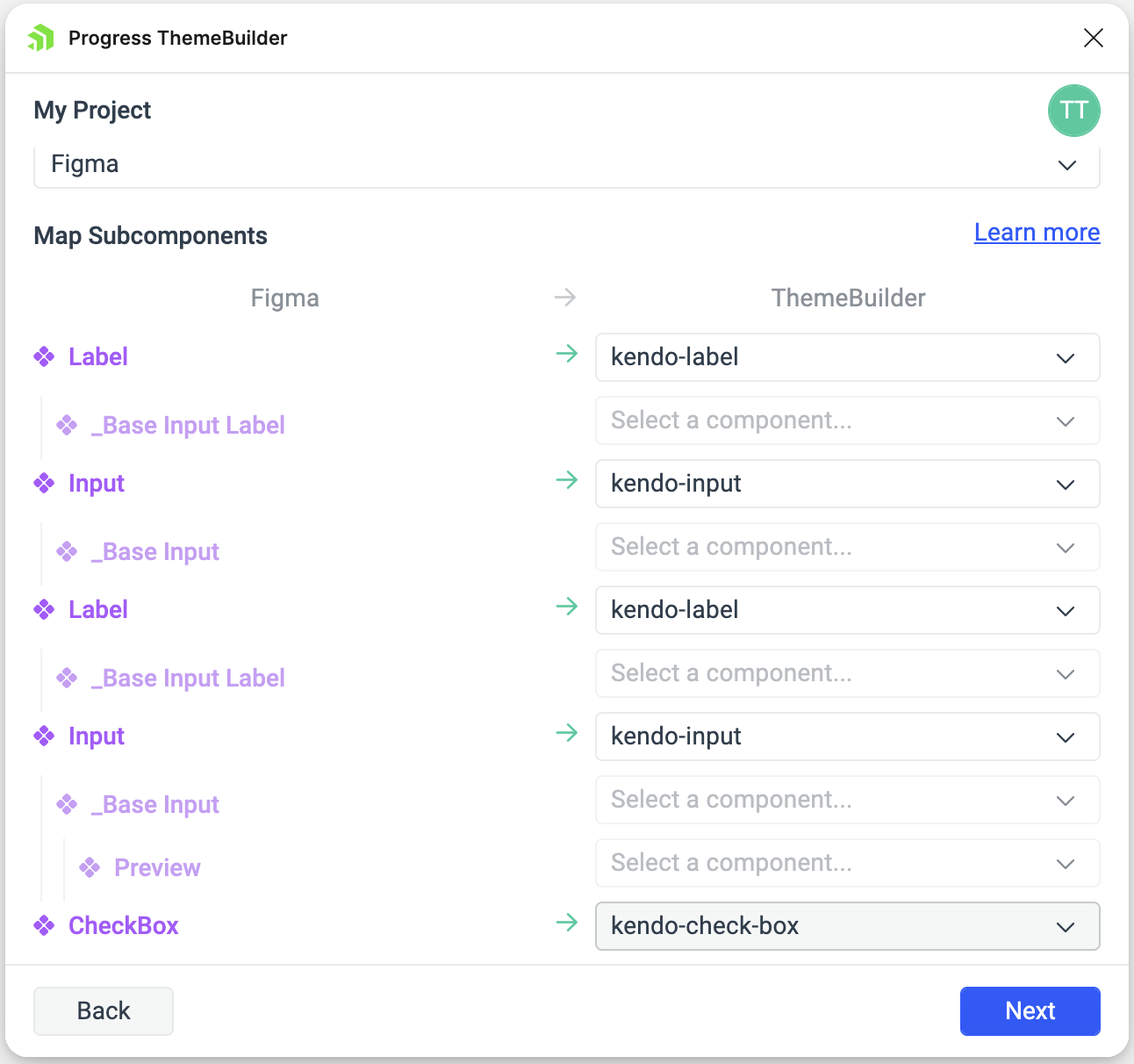This screenshot has height=1064, width=1134.
Task: Select the Preview subcomponent tree item
Action: (157, 867)
